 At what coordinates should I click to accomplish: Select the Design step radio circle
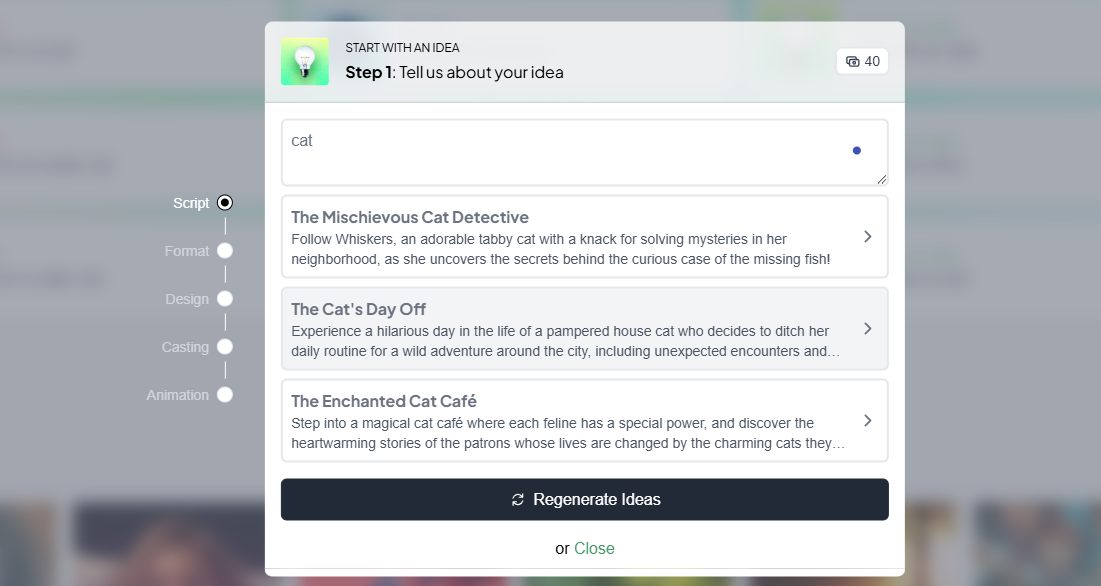[225, 299]
